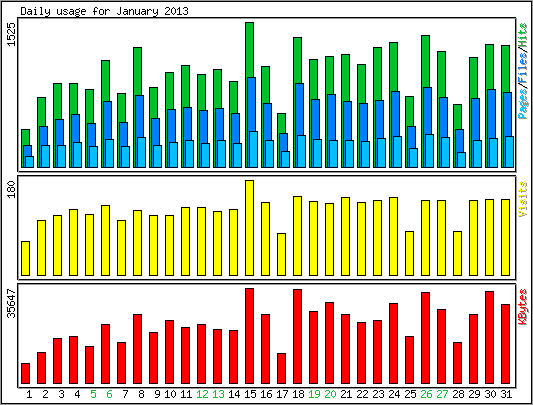Click the green weekend day 19 label
Viewport: 533px width, 405px height.
(314, 394)
